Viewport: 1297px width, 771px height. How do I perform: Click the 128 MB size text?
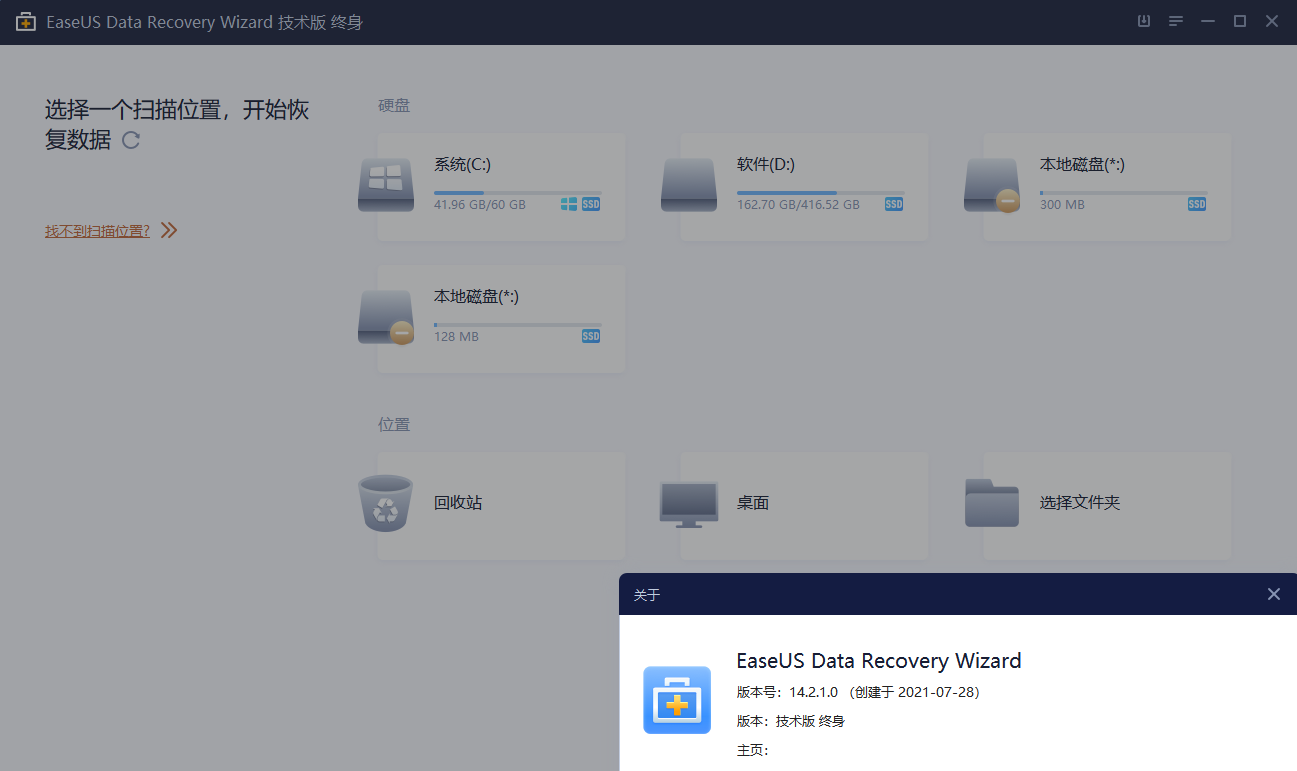tap(456, 337)
